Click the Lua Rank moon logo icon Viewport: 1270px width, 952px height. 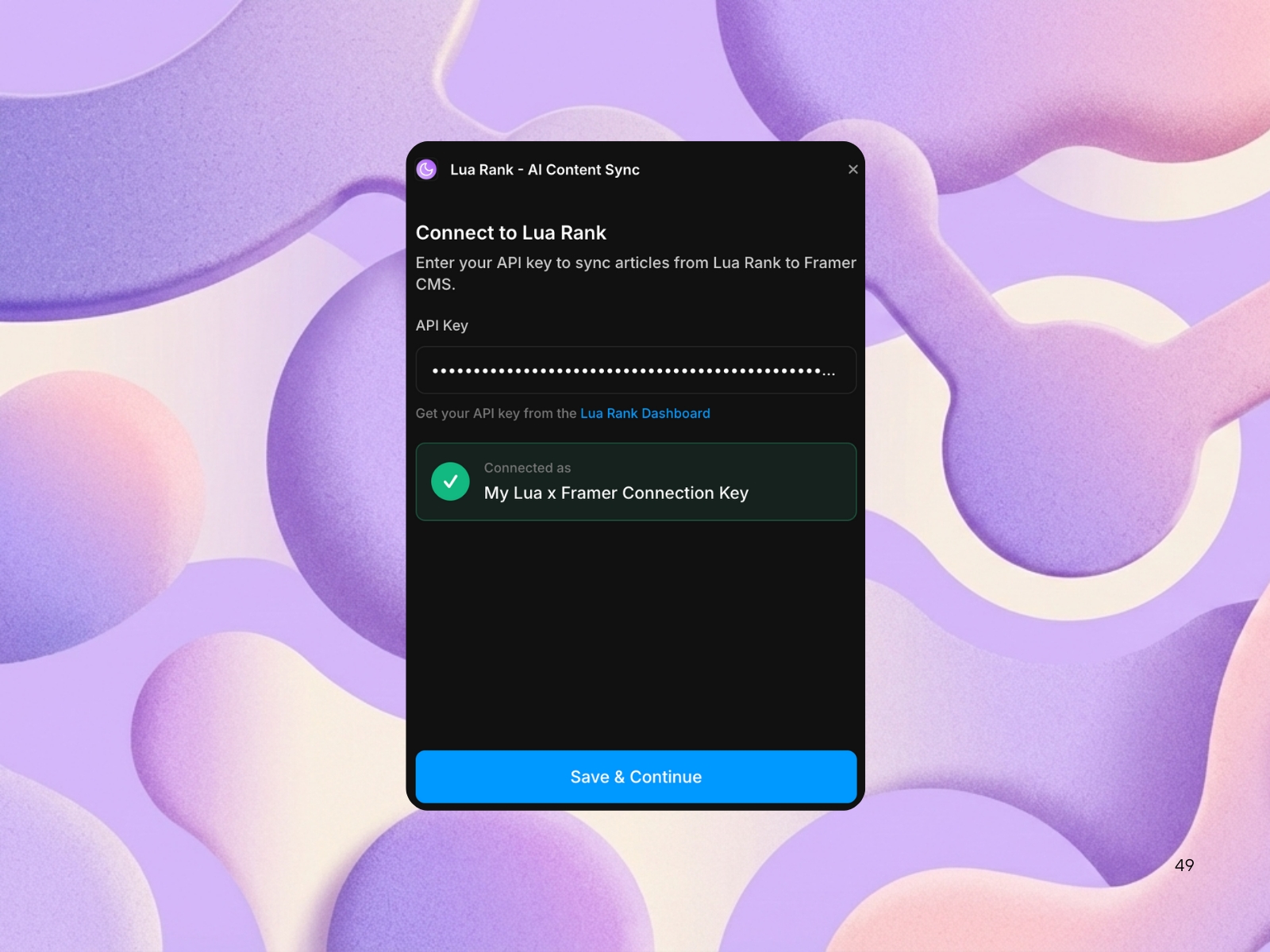426,170
